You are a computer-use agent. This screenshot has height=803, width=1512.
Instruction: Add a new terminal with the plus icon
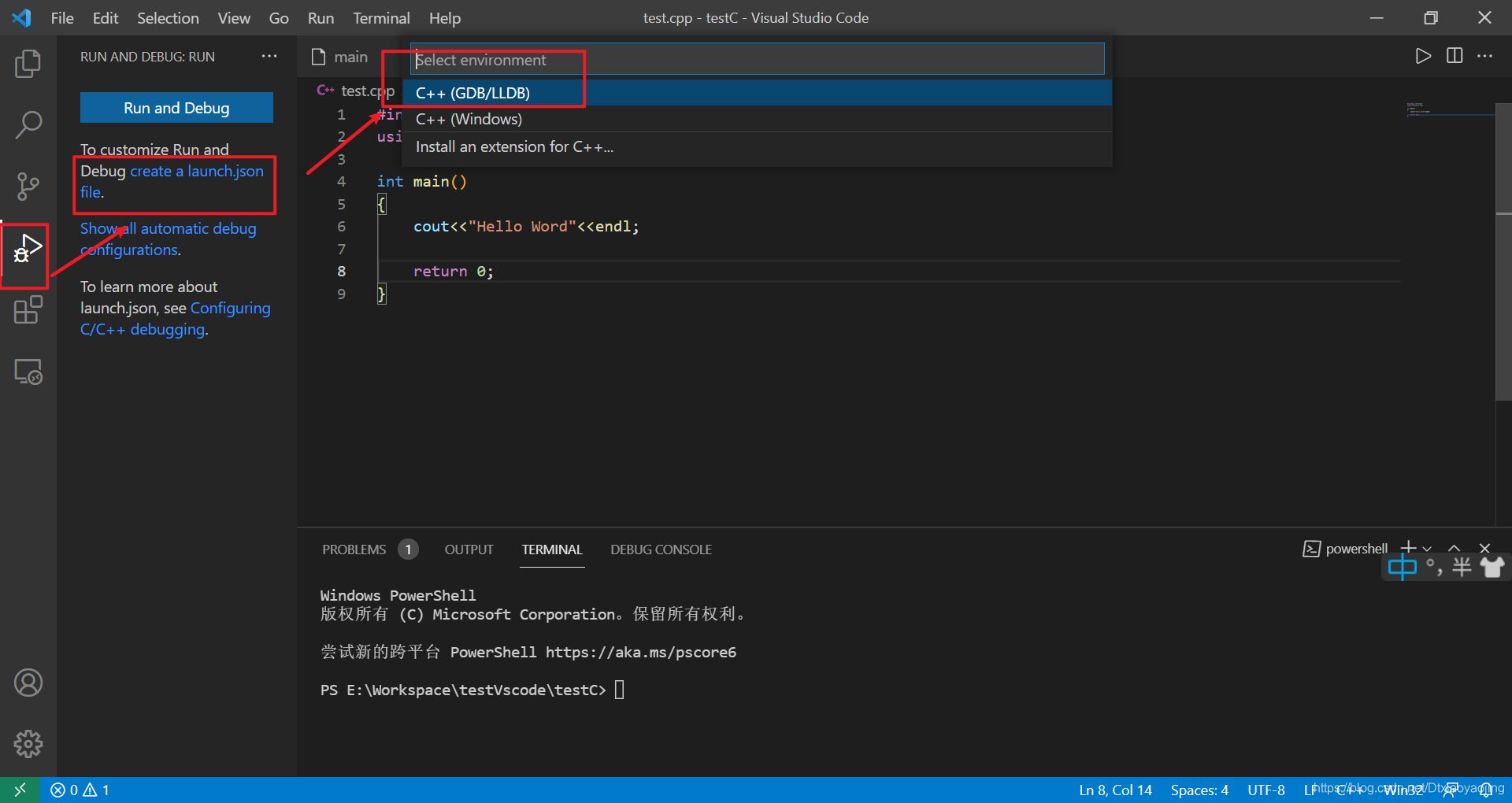coord(1409,548)
